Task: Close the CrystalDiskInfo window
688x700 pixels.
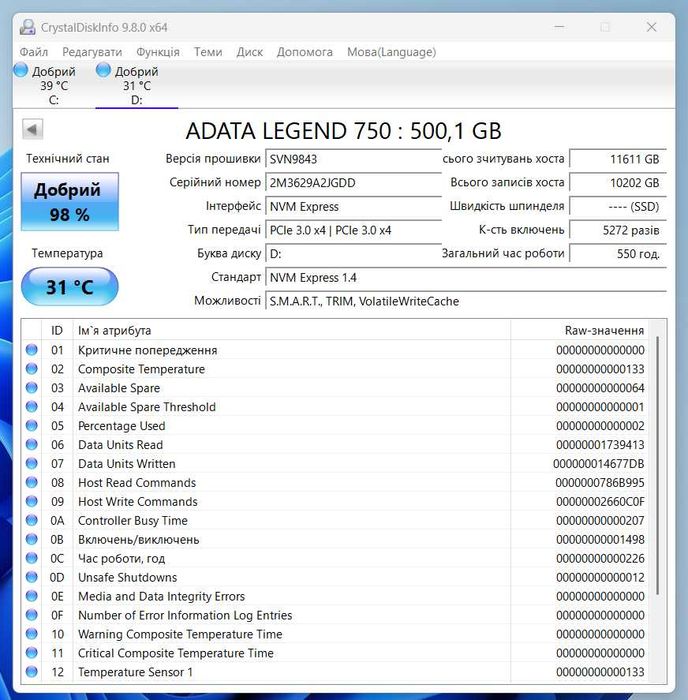Action: coord(651,27)
